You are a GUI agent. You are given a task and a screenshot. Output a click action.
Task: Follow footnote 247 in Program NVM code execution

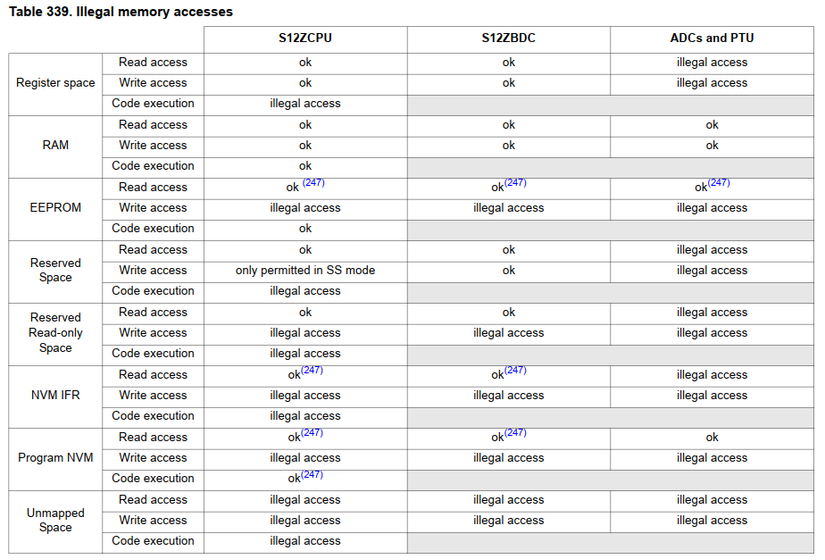(x=313, y=475)
